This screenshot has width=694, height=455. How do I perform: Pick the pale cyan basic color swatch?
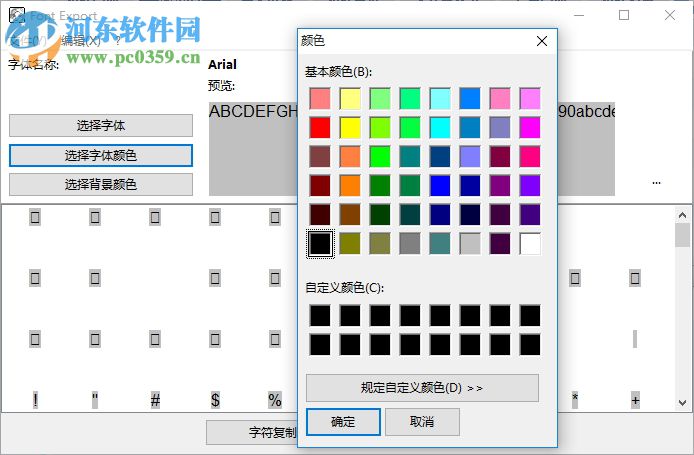click(x=440, y=98)
